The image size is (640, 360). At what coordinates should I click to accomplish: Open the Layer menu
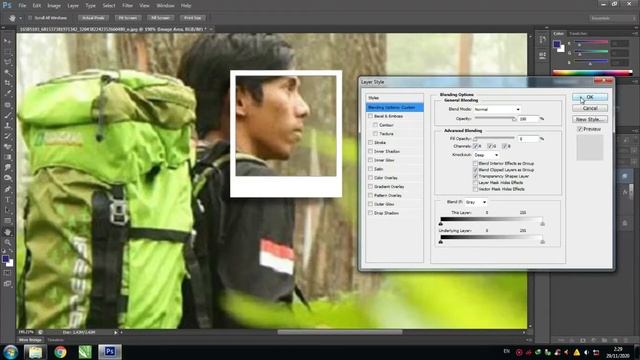pyautogui.click(x=73, y=6)
